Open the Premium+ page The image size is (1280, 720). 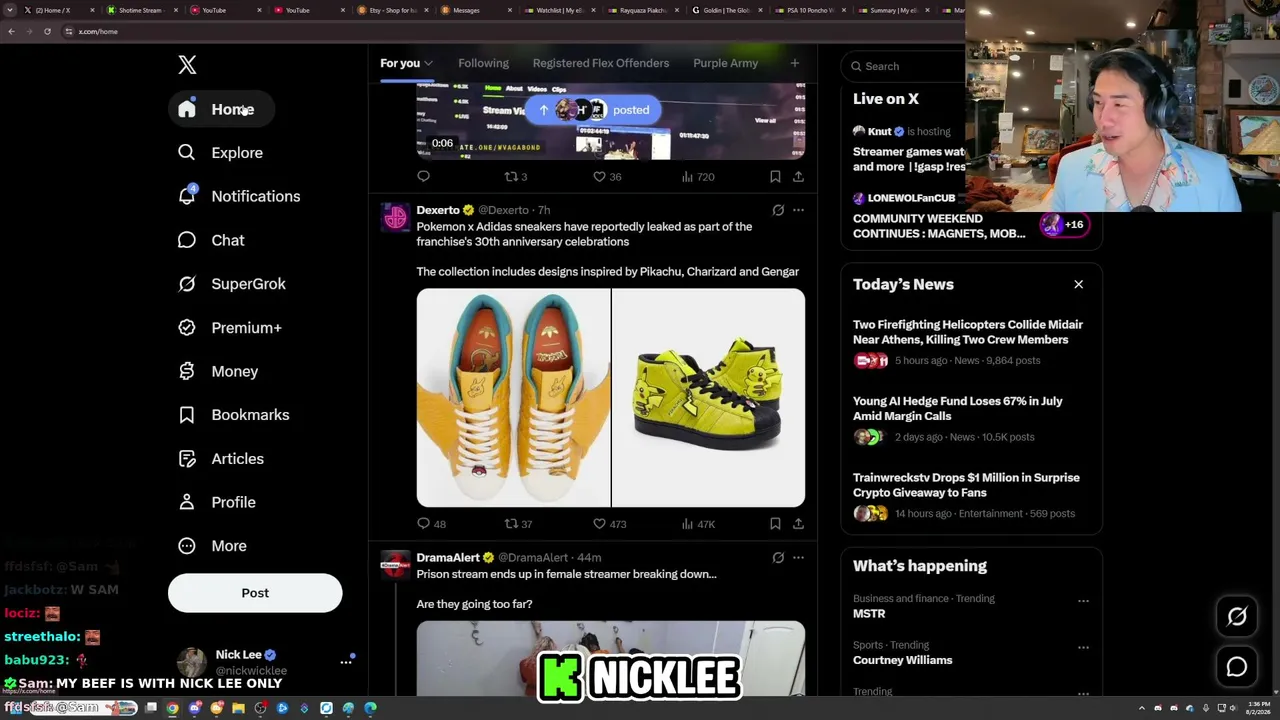tap(229, 328)
